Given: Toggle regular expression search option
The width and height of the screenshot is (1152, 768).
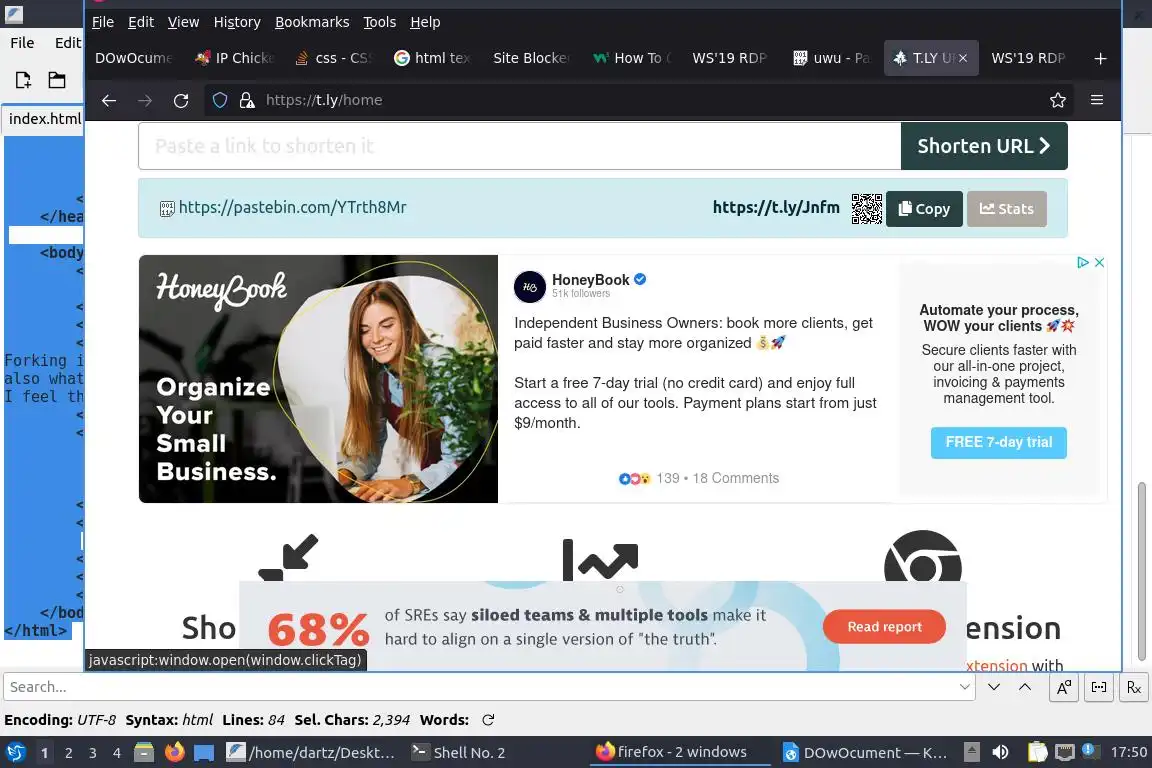Looking at the screenshot, I should coord(1134,687).
